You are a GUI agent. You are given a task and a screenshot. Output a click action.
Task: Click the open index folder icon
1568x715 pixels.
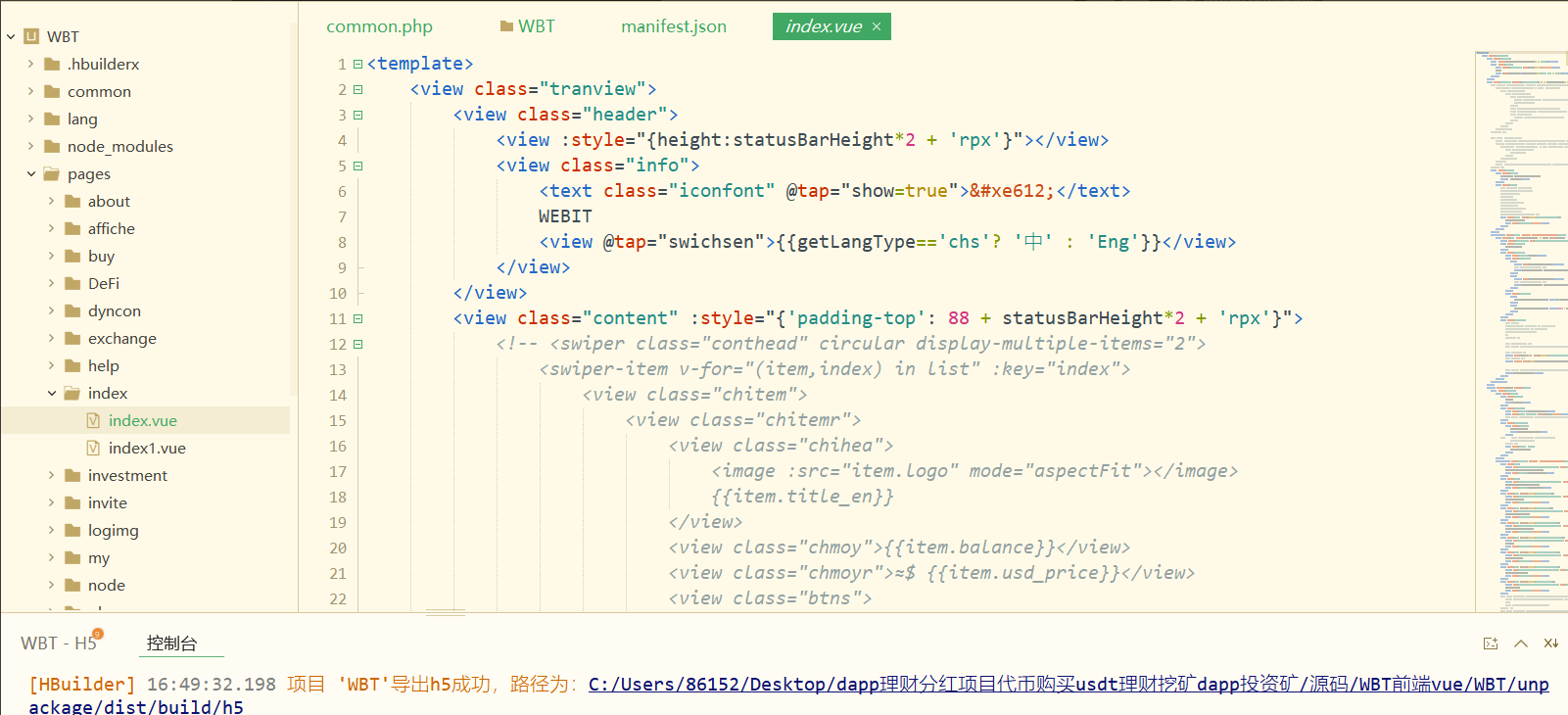tap(72, 393)
